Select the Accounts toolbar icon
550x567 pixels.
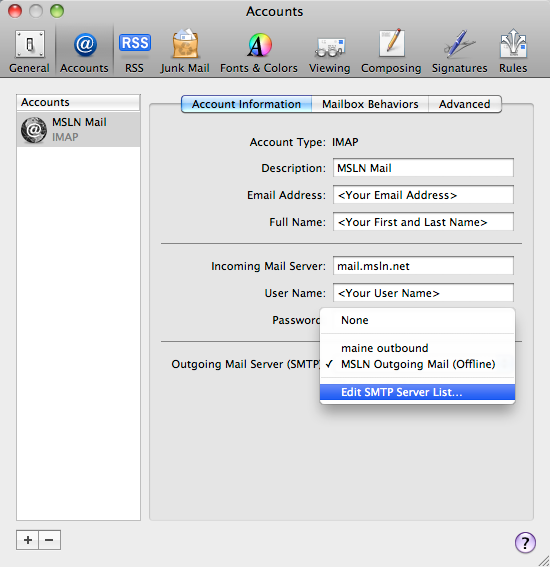coord(84,52)
